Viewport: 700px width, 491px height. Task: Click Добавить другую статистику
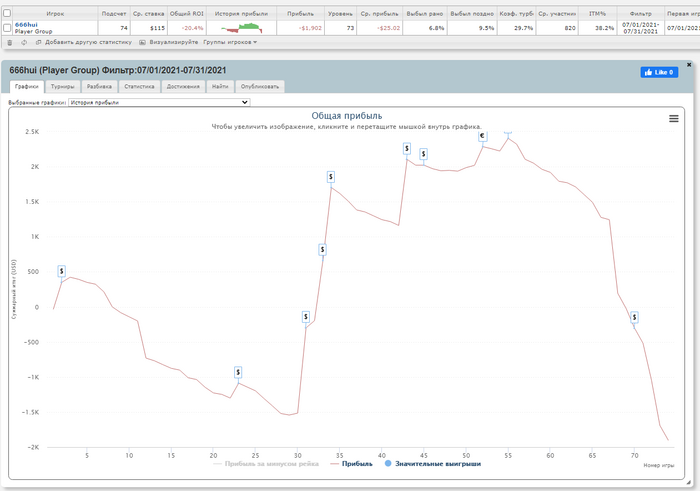(x=88, y=42)
